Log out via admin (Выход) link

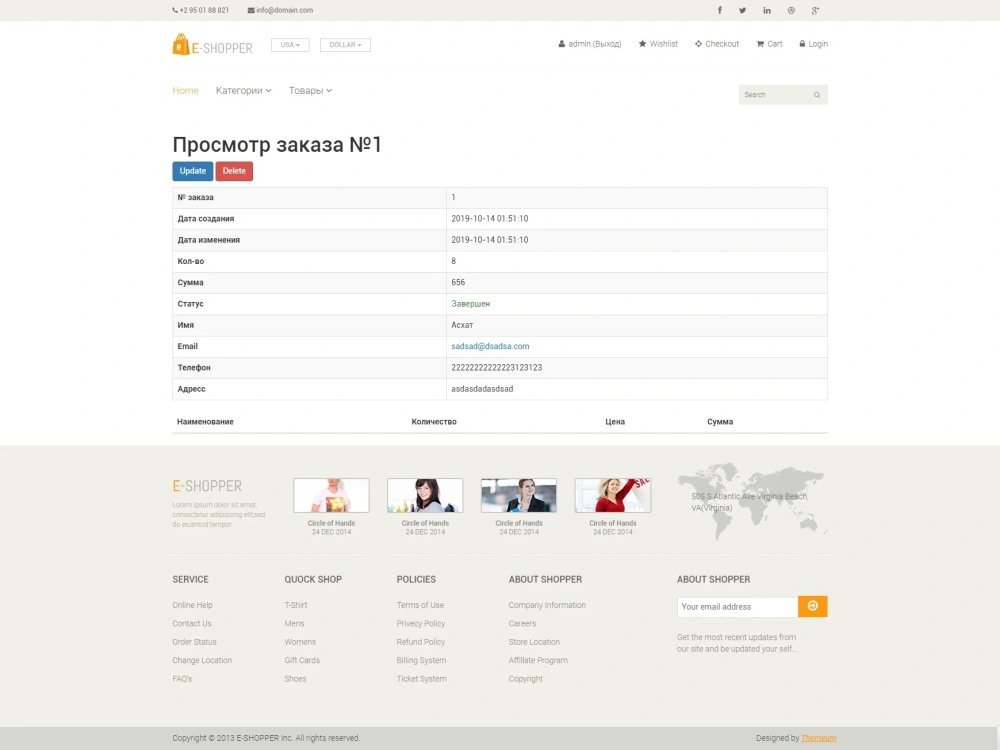pos(590,44)
